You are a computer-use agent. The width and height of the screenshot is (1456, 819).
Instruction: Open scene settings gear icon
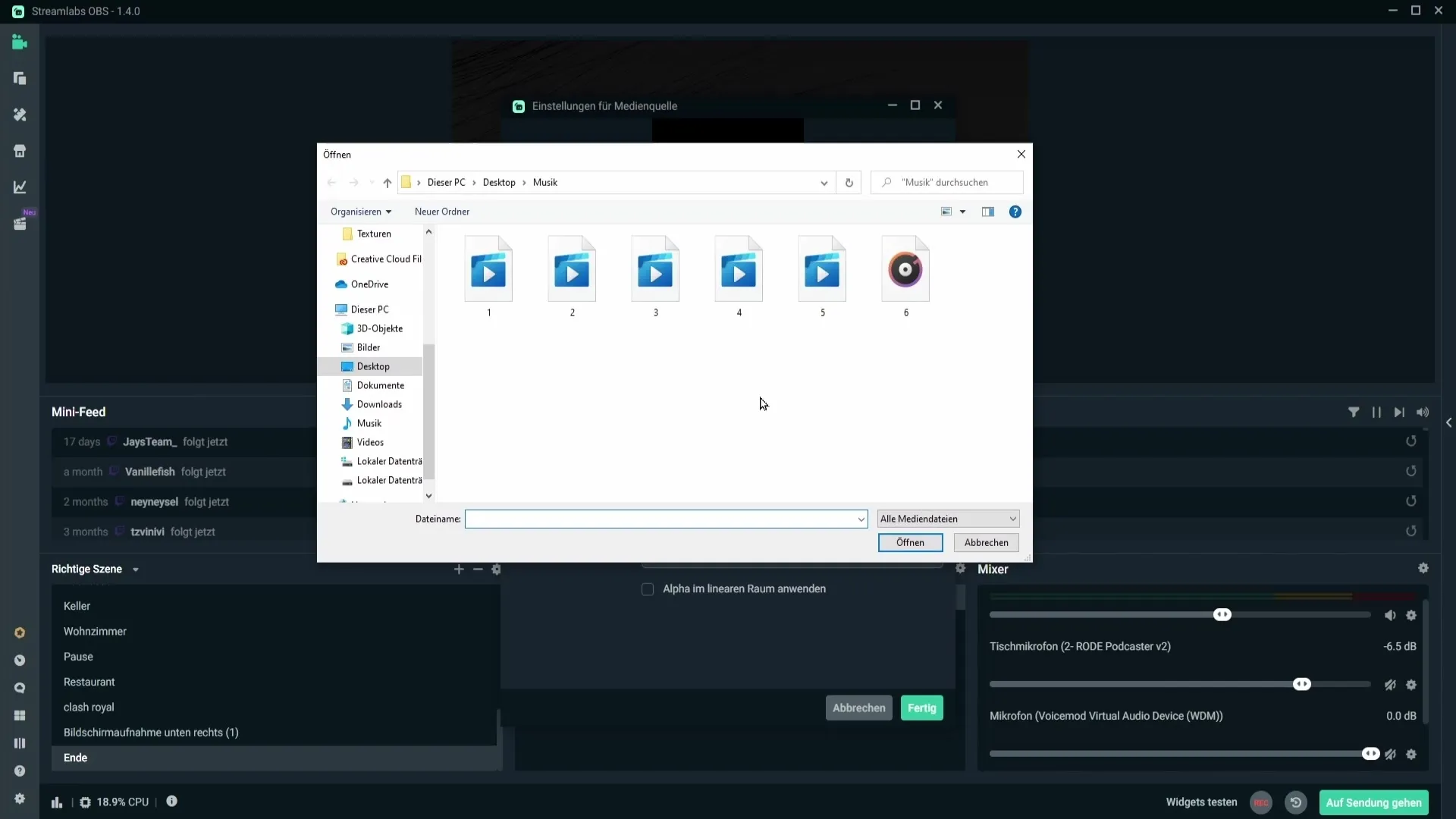tap(497, 570)
